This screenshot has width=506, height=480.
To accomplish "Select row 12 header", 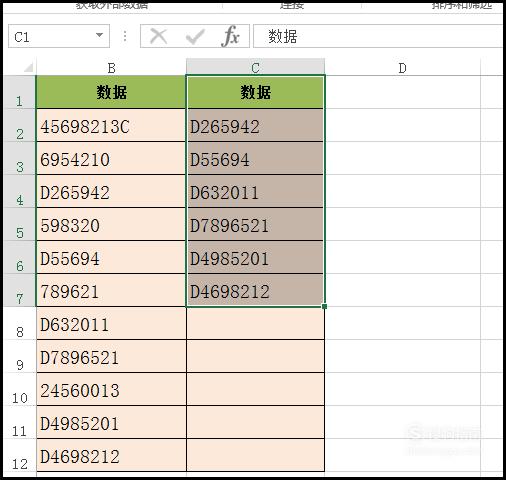I will 19,455.
